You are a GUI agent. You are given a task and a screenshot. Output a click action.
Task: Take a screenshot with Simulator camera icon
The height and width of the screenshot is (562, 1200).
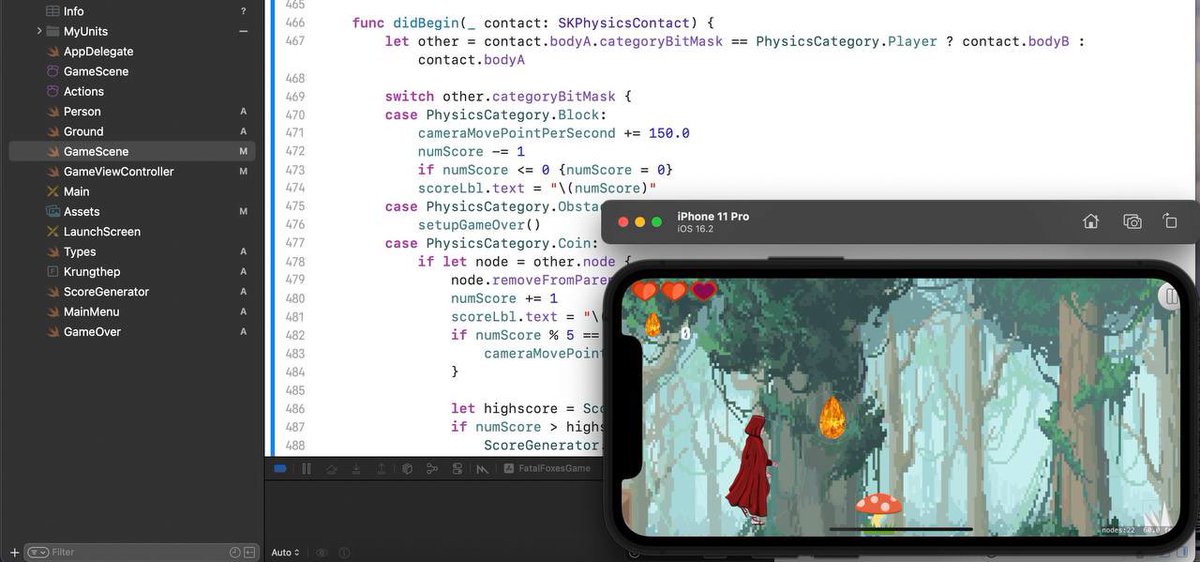1132,221
